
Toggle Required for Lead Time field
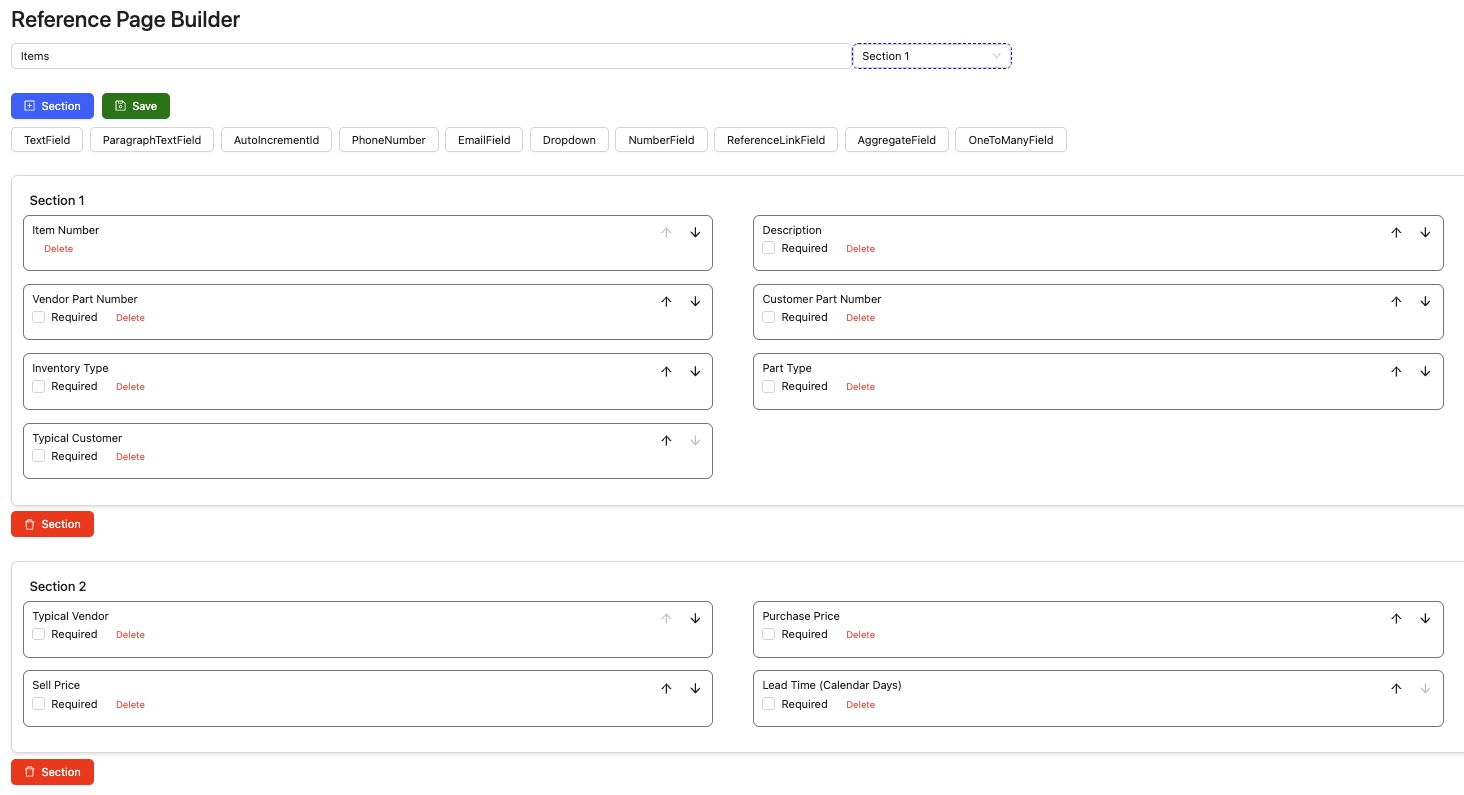click(x=769, y=704)
